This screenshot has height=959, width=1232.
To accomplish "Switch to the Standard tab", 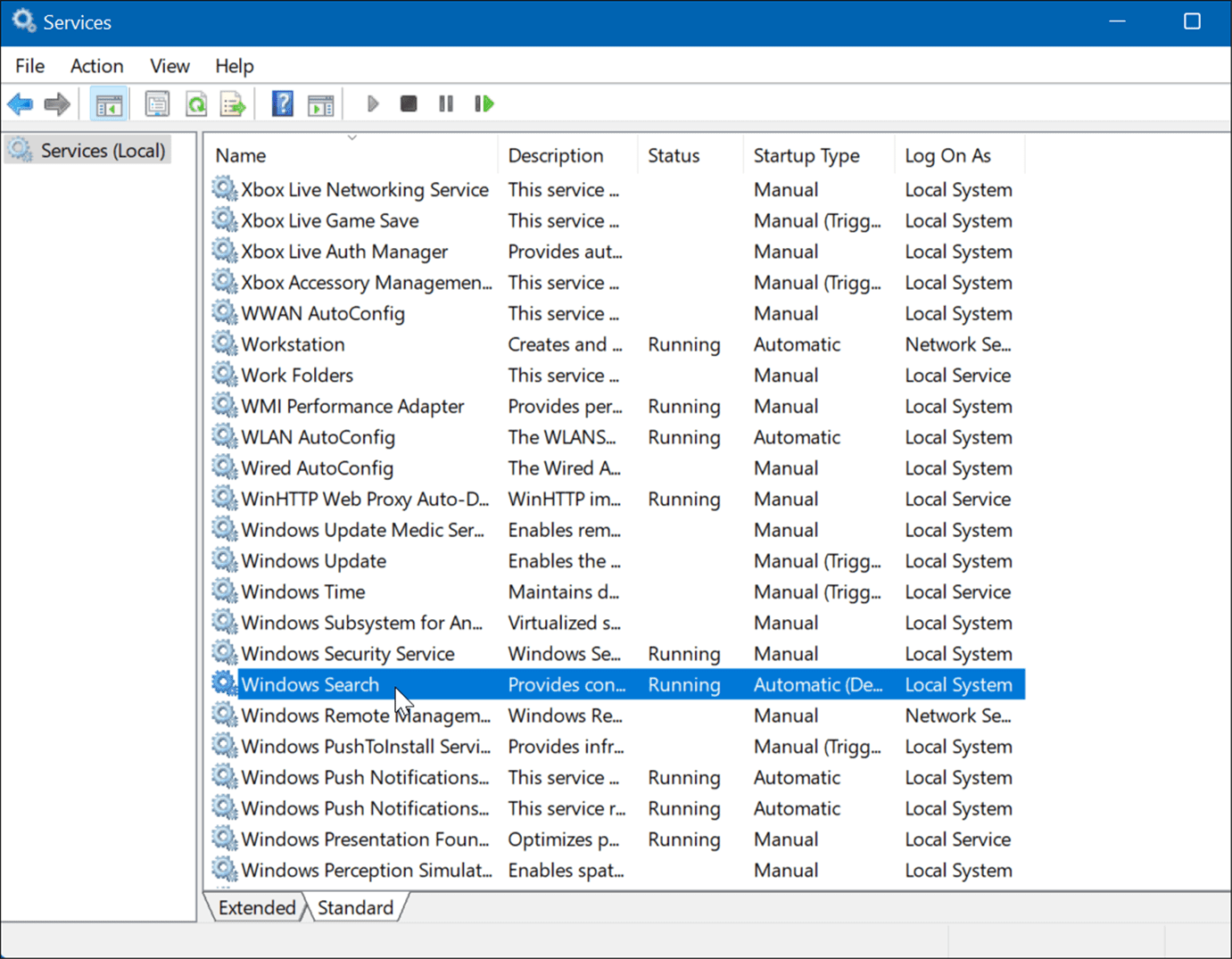I will coord(355,907).
